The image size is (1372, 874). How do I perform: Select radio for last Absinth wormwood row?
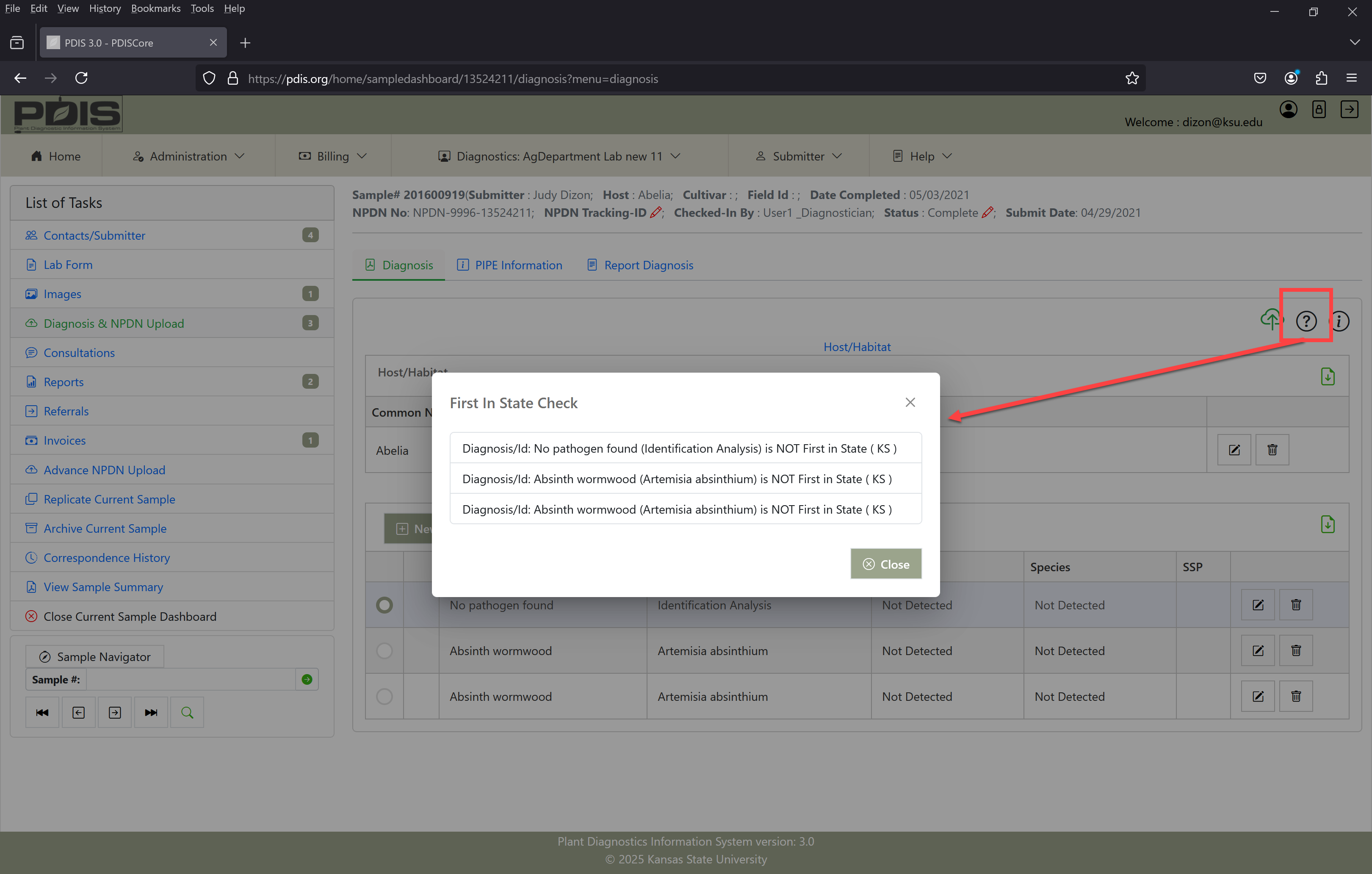point(384,696)
